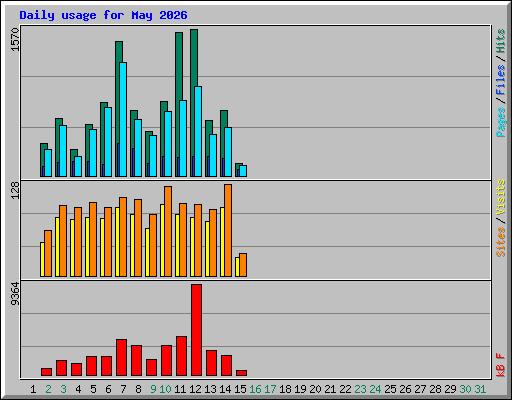This screenshot has height=400, width=512.
Task: Click the orange visits bar for day 10
Action: (168, 231)
